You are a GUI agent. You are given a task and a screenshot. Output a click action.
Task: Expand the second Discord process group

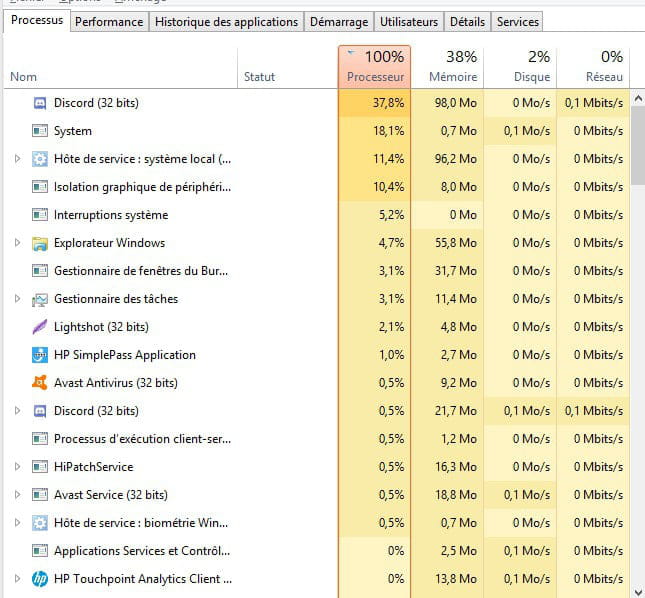coord(17,411)
